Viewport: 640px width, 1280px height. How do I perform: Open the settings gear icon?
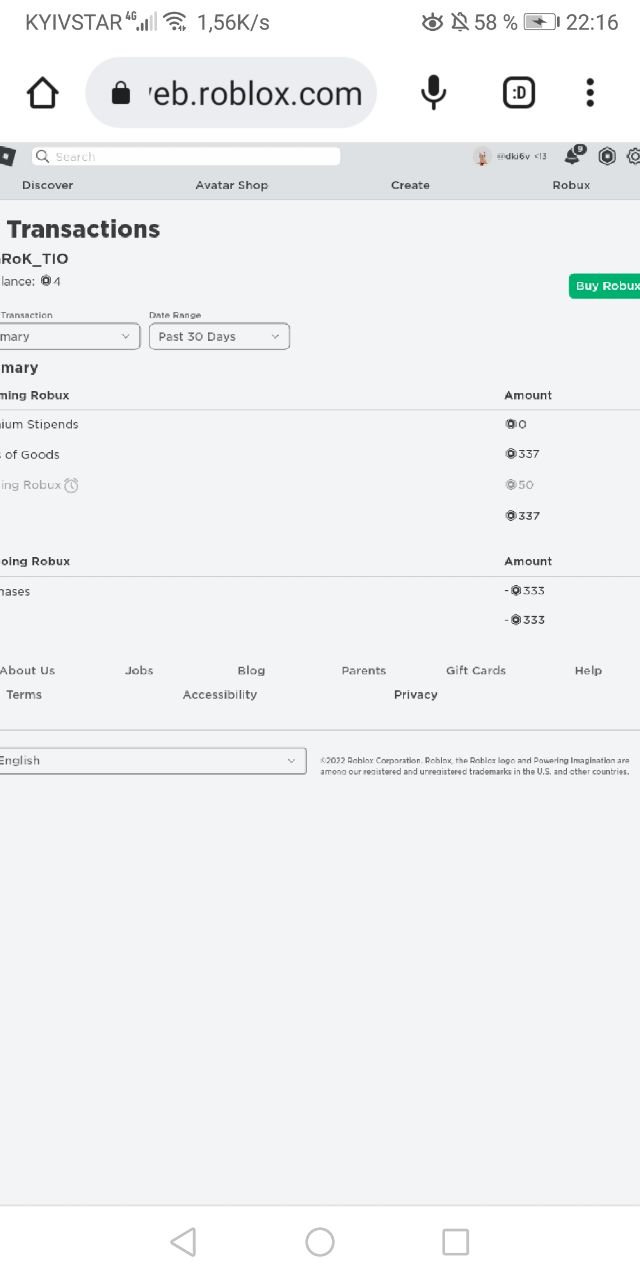coord(634,156)
